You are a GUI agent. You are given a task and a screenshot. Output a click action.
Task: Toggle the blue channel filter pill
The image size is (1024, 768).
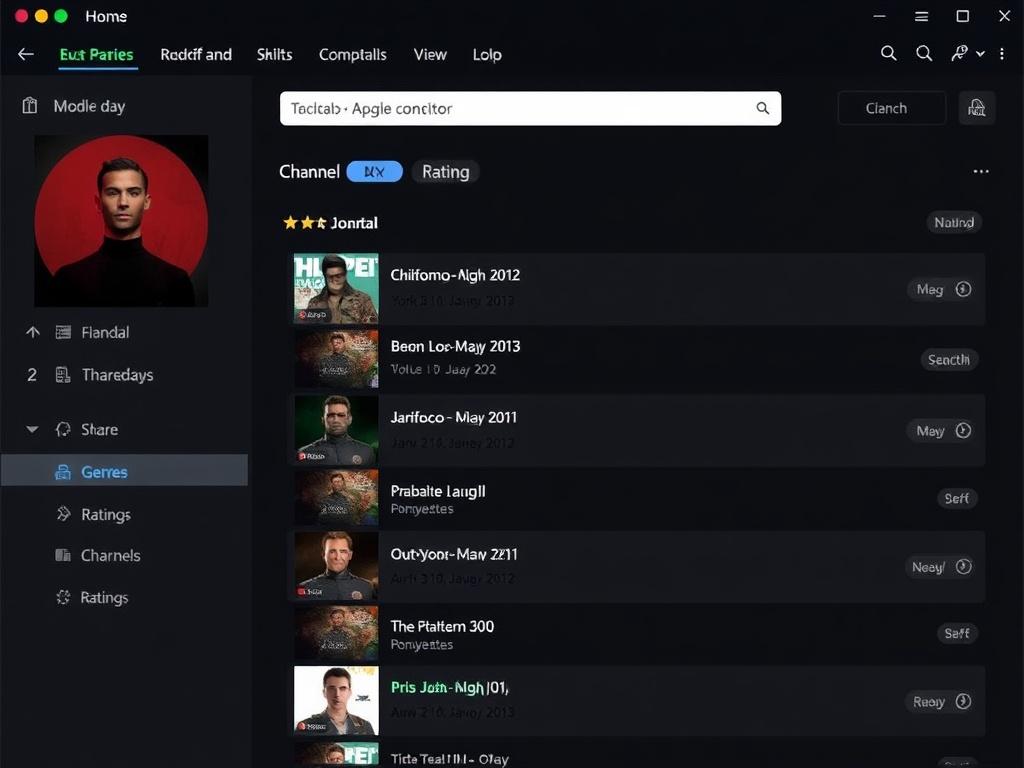[x=374, y=172]
